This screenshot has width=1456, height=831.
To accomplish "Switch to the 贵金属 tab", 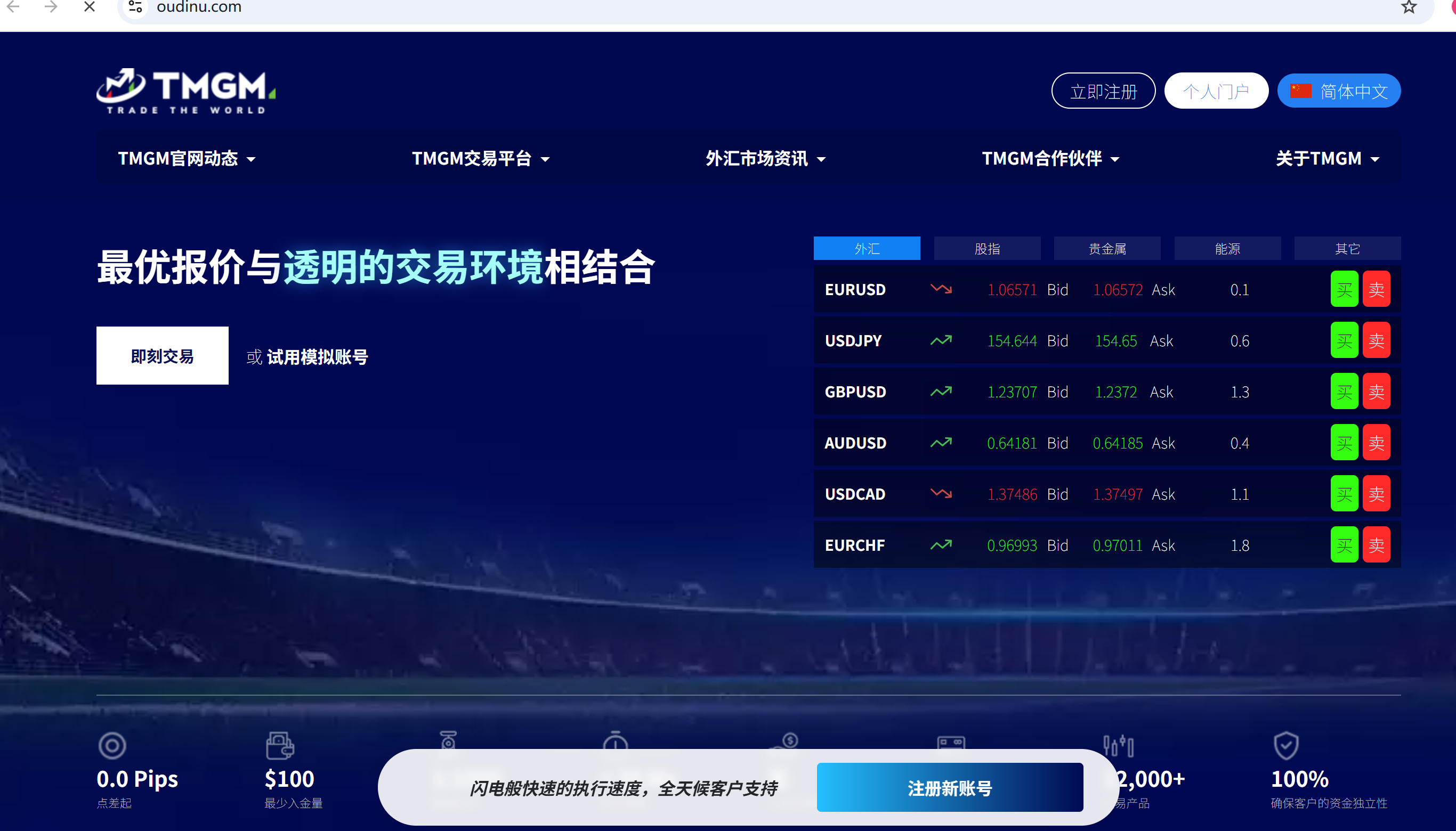I will click(1107, 248).
